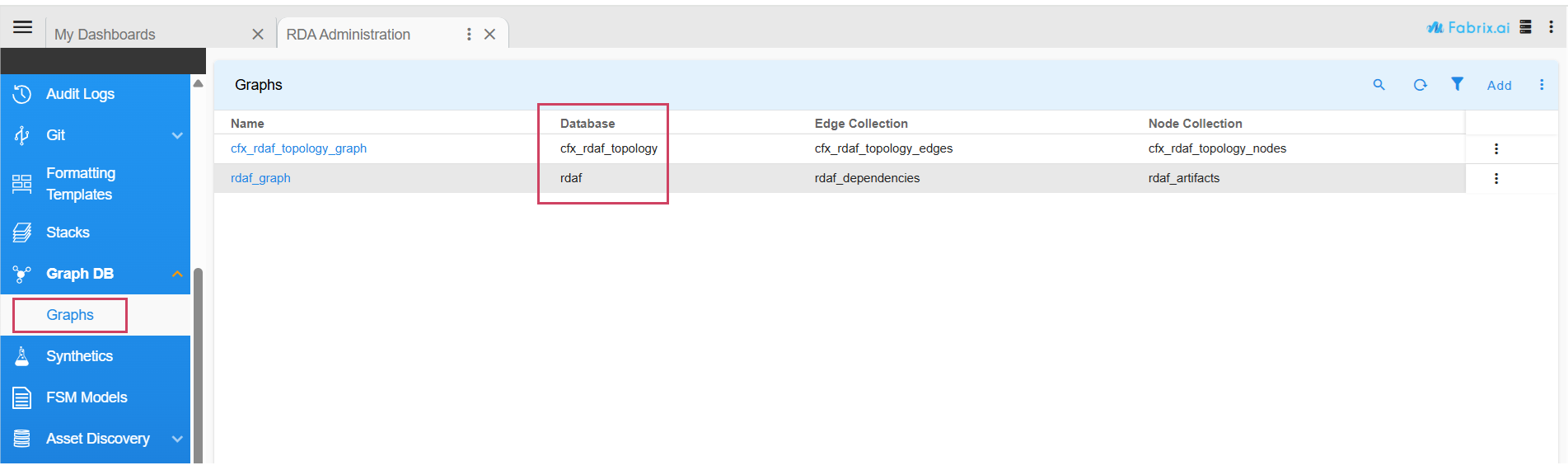
Task: Open the cfx_rdaf_topology_graph link
Action: click(298, 149)
